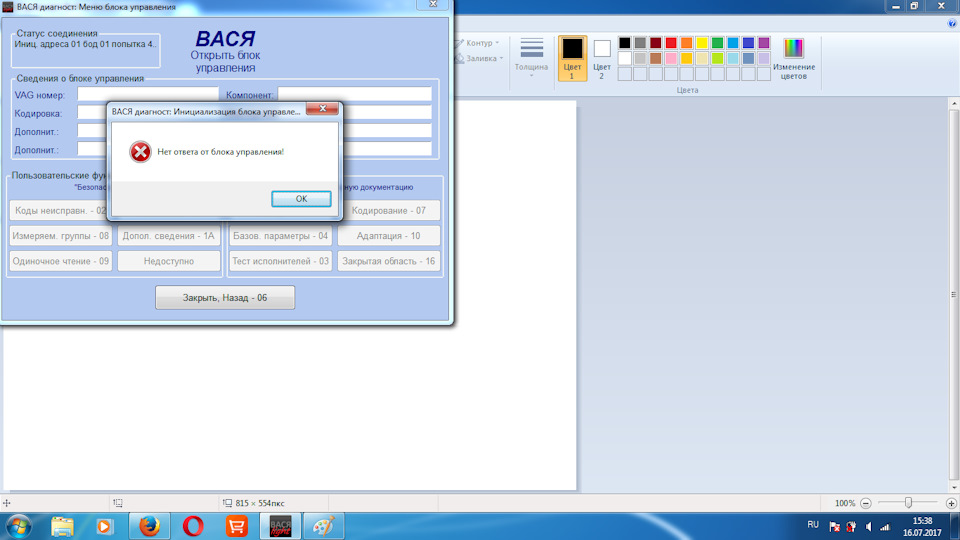Click the zoom in plus button
The image size is (960, 540).
pos(951,503)
